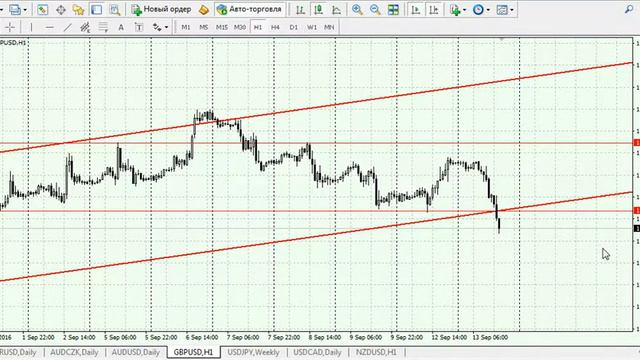This screenshot has height=360, width=640.
Task: Toggle chart shift
Action: pyautogui.click(x=434, y=9)
